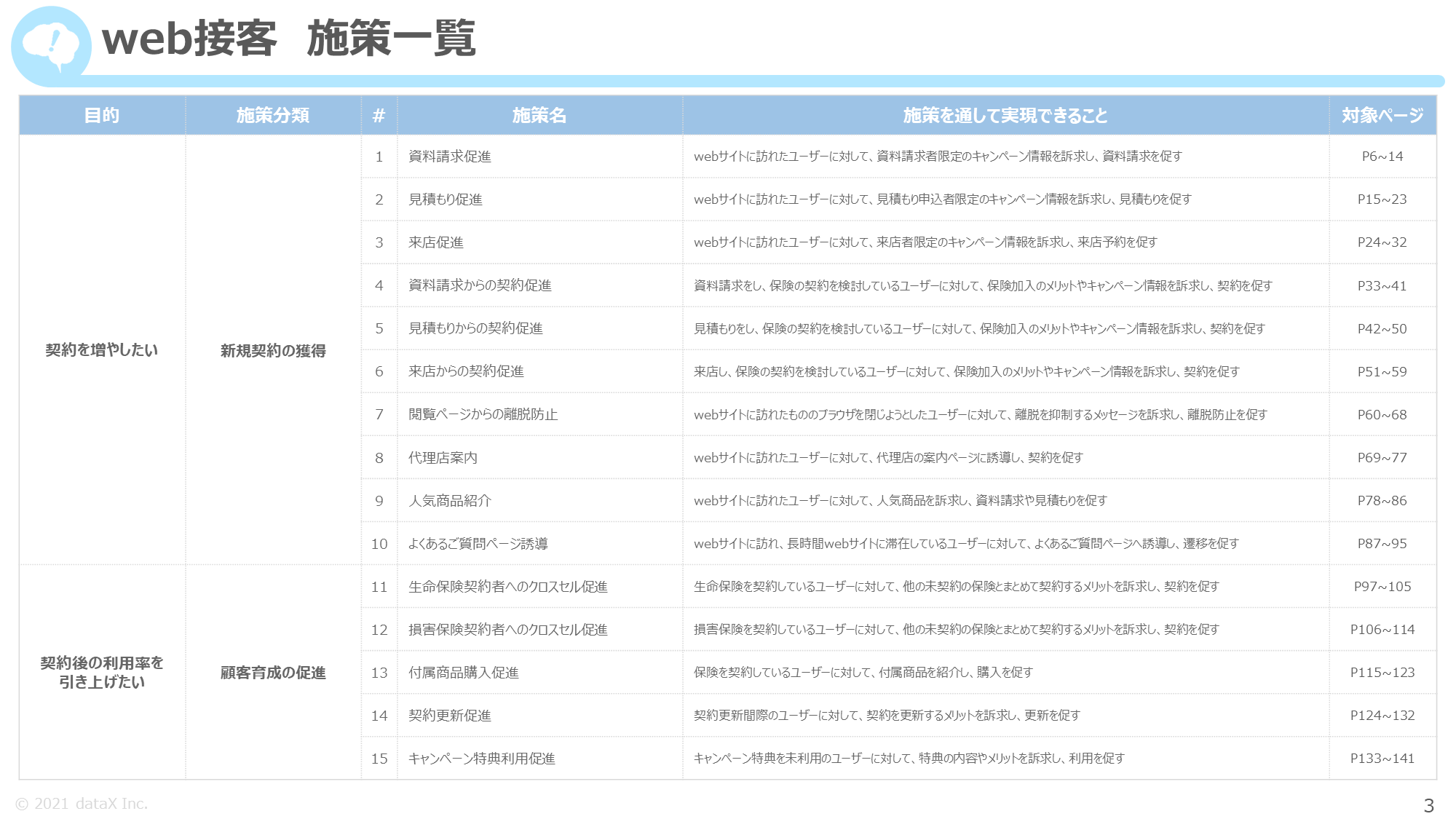Screen dimensions: 1456x819
Task: Click policy name '来店からの契約促進'
Action: [466, 371]
